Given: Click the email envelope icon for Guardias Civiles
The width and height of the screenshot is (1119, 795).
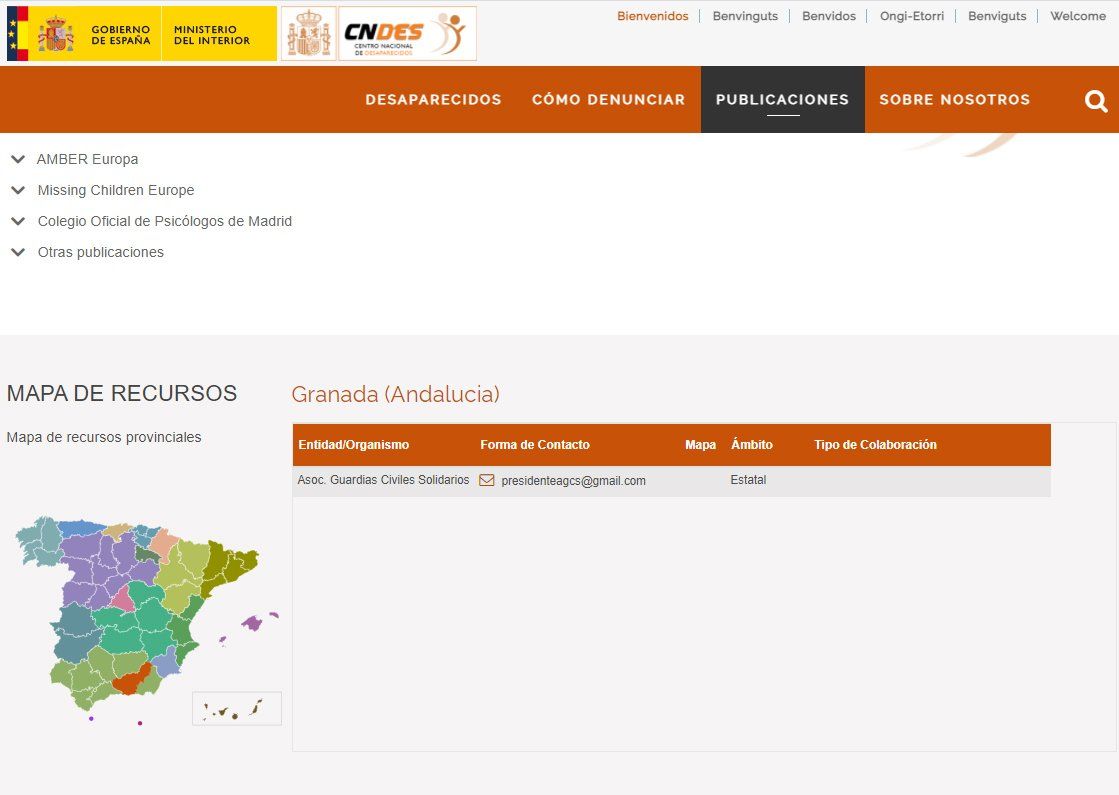Looking at the screenshot, I should point(487,480).
